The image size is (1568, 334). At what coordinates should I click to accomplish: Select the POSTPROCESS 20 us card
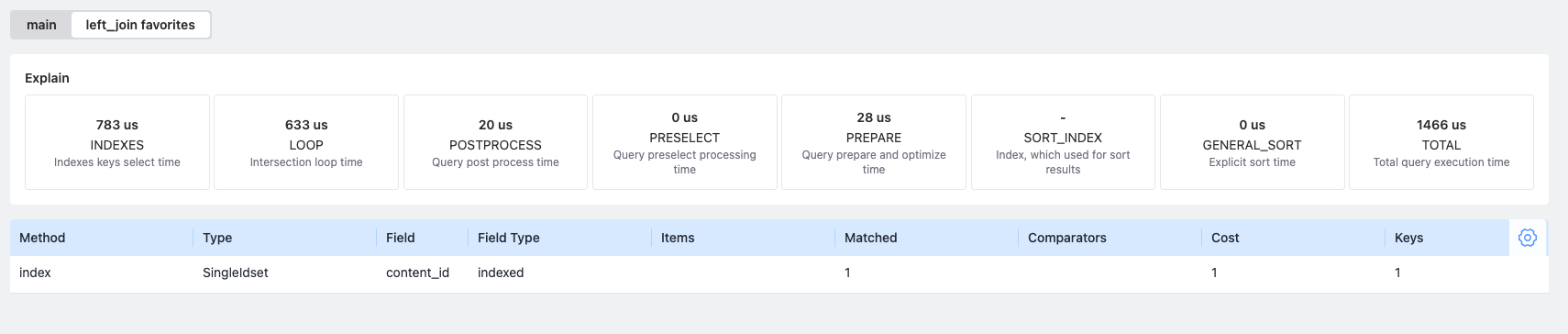[x=495, y=142]
